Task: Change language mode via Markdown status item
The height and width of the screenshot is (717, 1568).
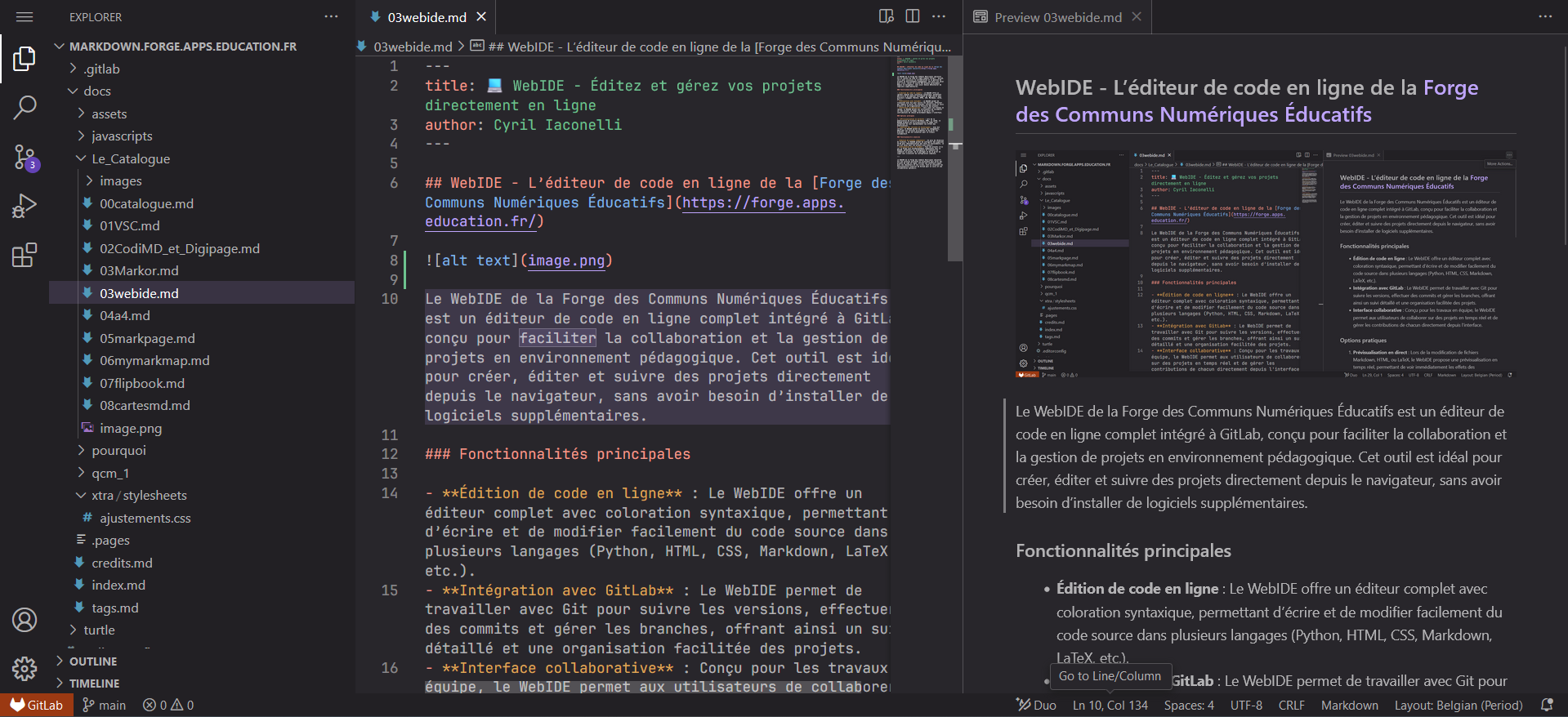Action: pos(1349,705)
